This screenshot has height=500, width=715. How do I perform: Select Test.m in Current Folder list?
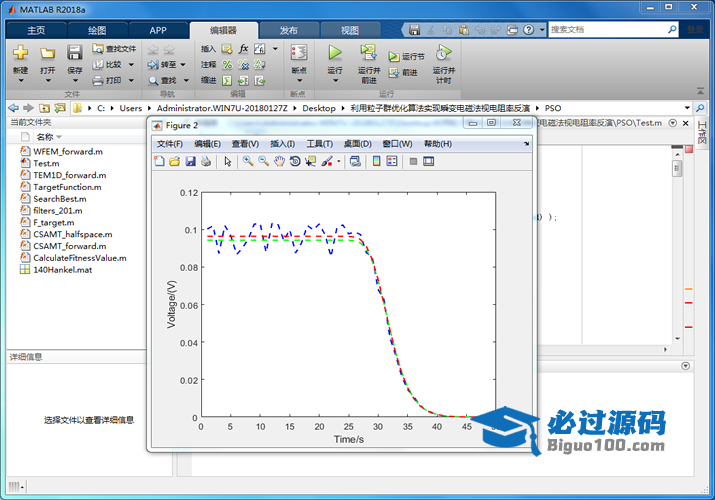click(x=46, y=163)
